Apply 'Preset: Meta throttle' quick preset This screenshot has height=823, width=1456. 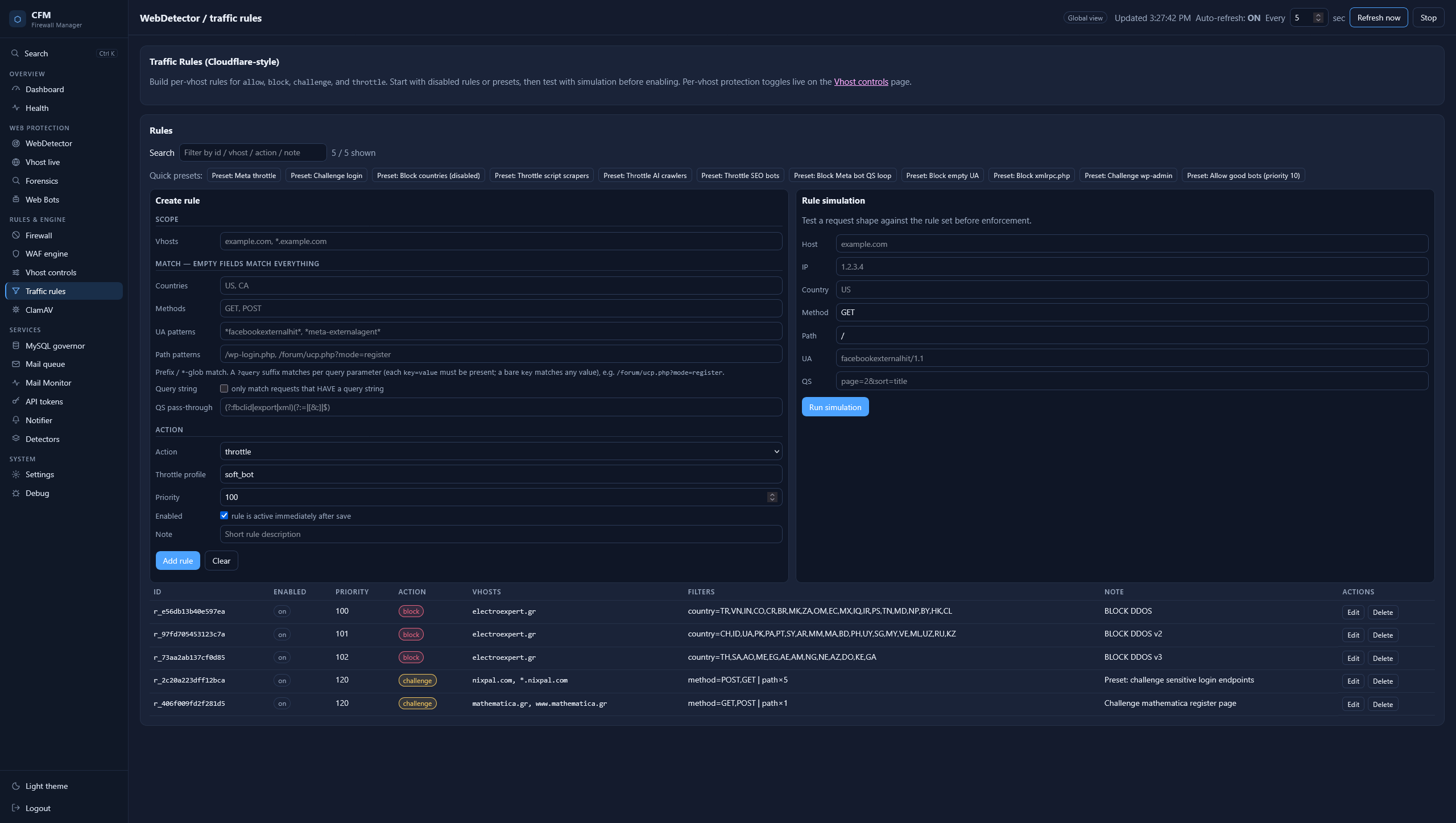(243, 176)
